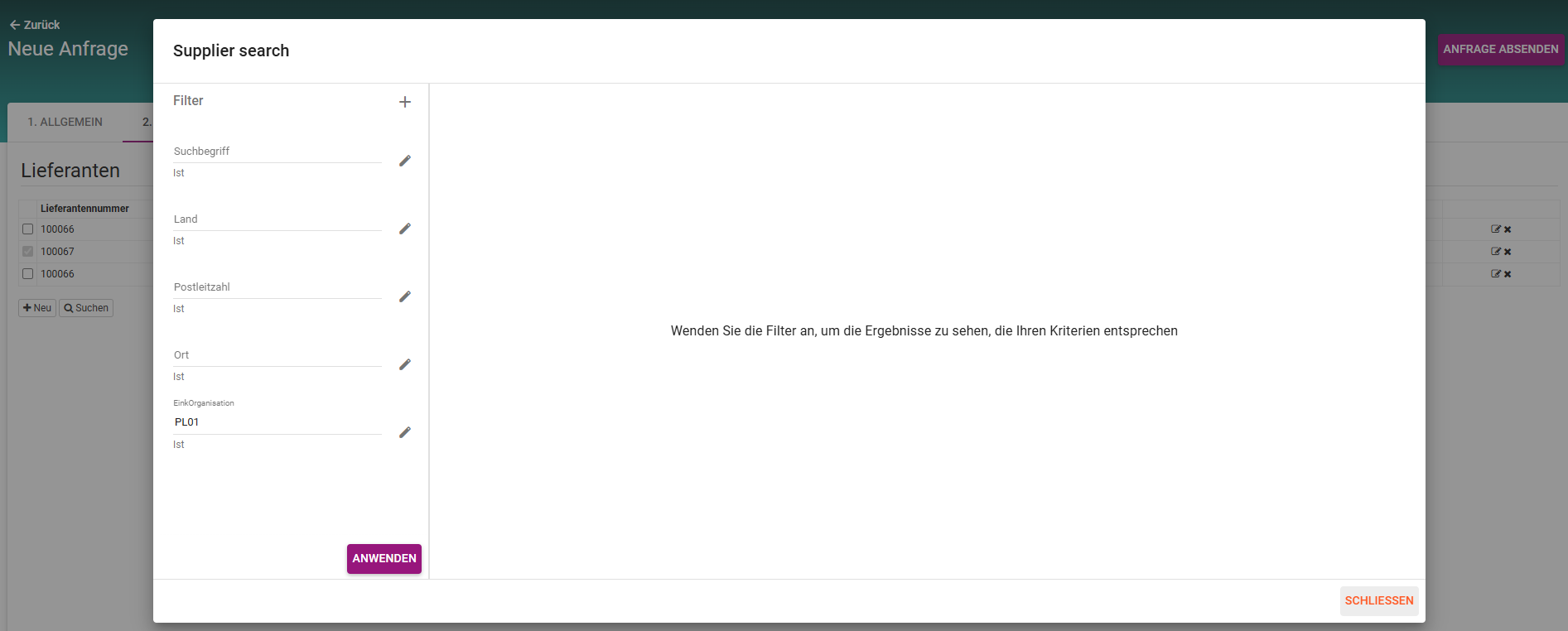Close the dialog via Schliessen

pyautogui.click(x=1378, y=600)
